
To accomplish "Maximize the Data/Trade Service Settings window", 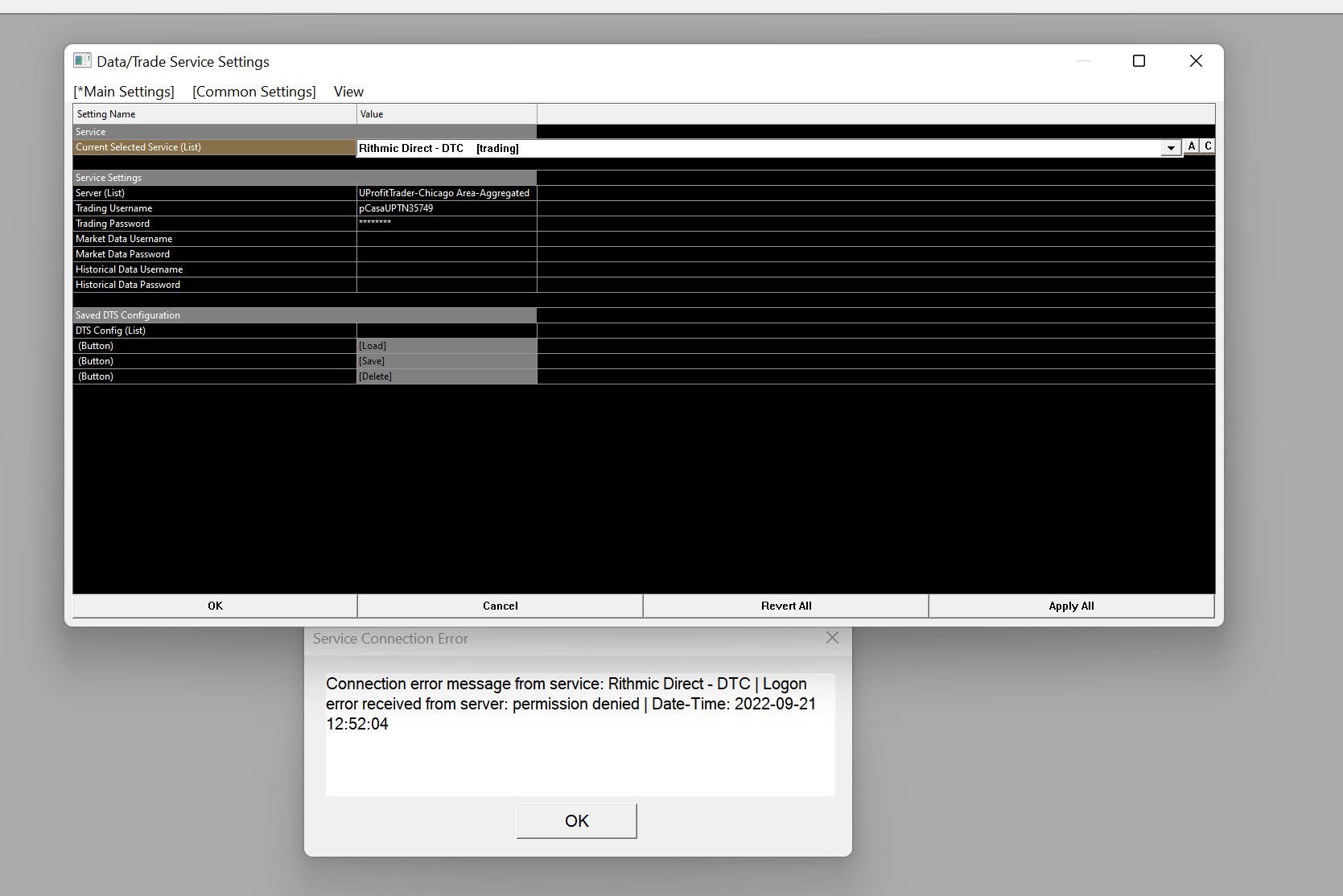I will [x=1139, y=61].
